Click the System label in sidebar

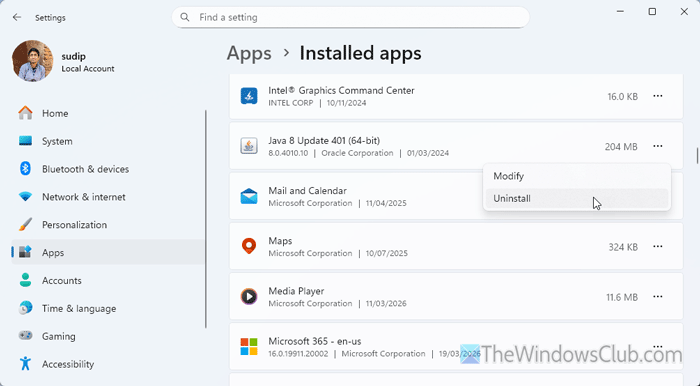pos(57,141)
